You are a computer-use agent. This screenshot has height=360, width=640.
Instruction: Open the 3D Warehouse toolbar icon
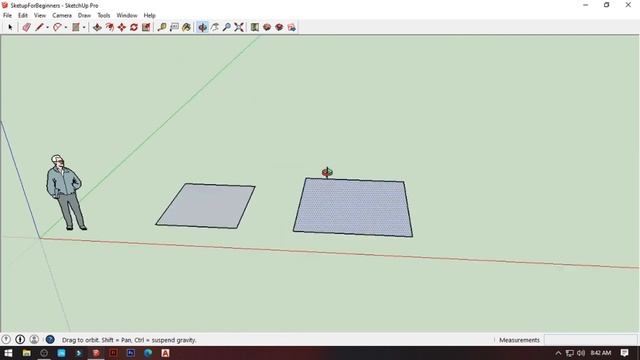(255, 27)
